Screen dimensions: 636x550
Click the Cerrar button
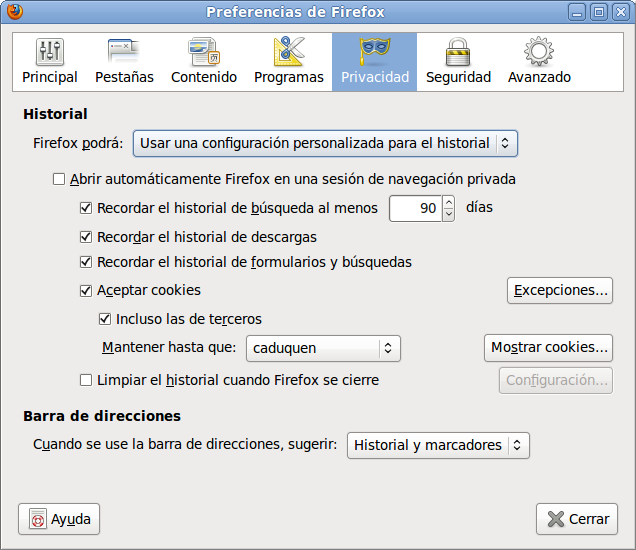coord(577,519)
